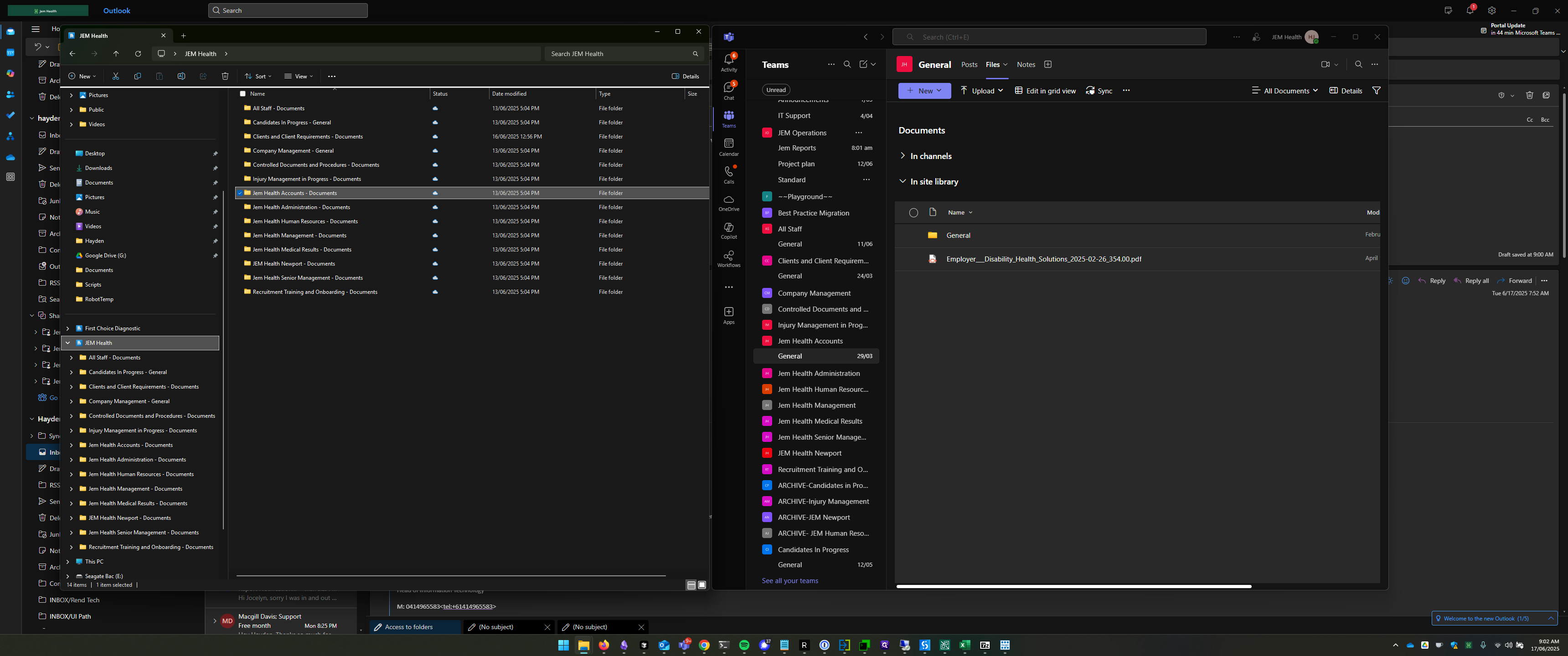Open Chat in Teams sidebar
The height and width of the screenshot is (656, 1568).
(728, 90)
